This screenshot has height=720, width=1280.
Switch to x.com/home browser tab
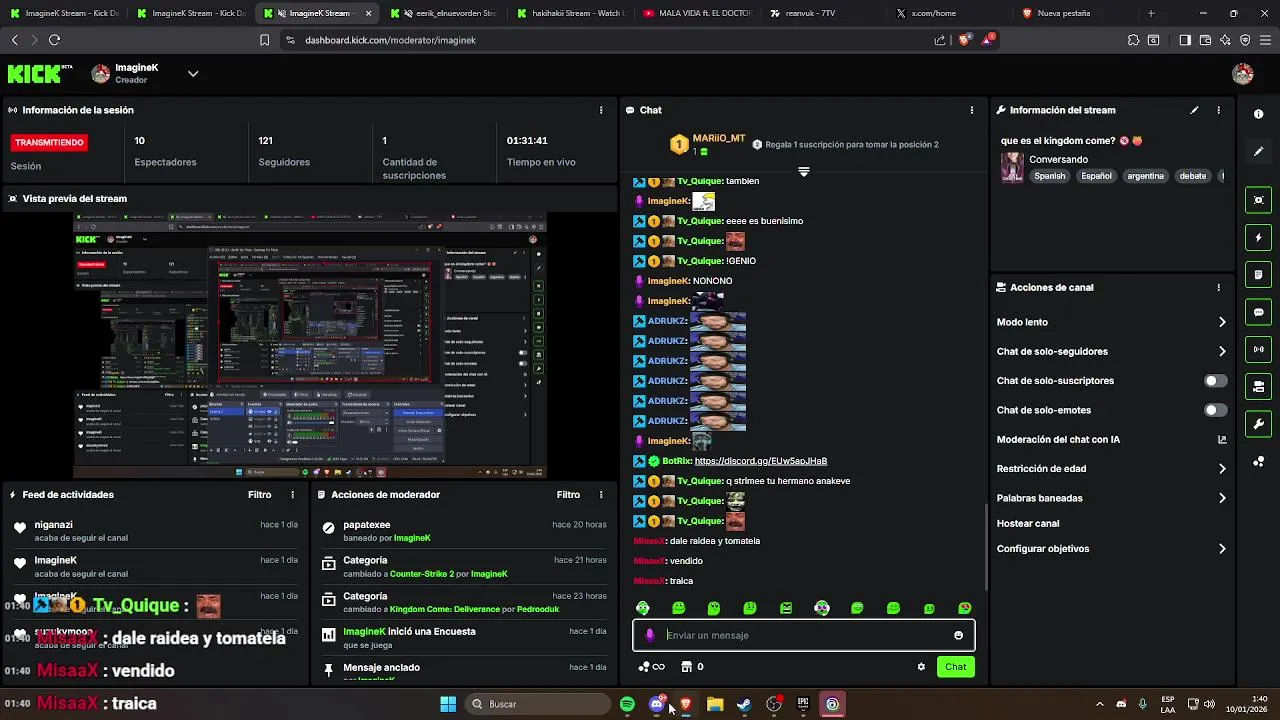[948, 13]
